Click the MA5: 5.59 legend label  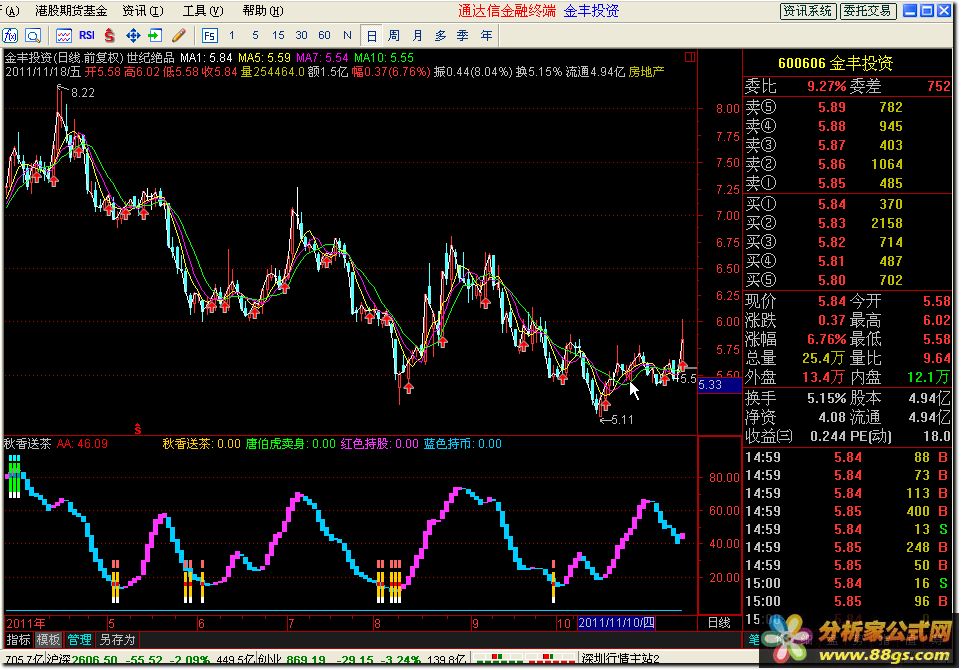coord(264,58)
